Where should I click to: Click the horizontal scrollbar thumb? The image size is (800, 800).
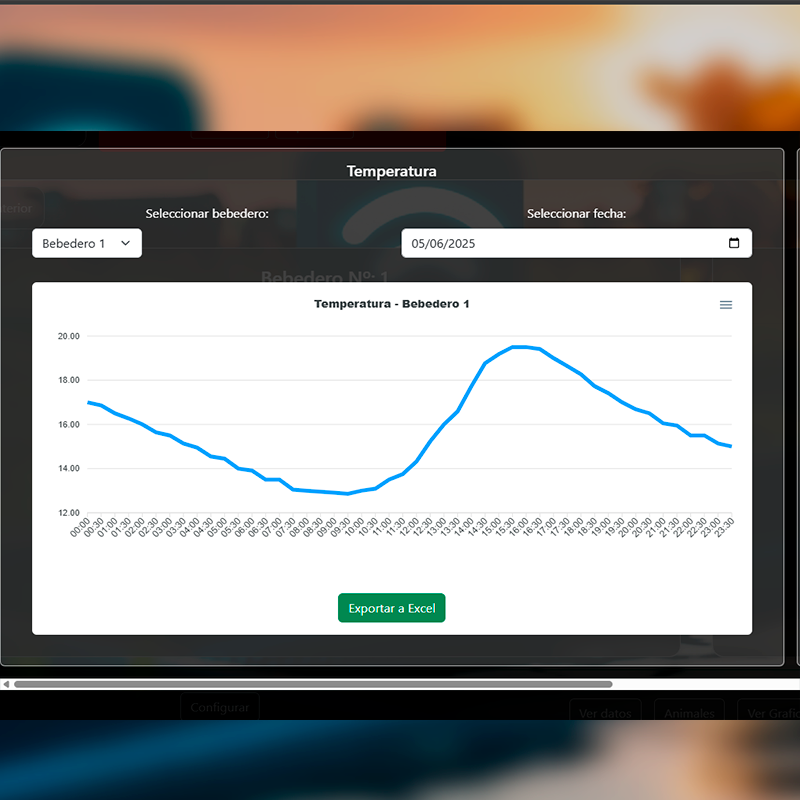click(312, 684)
